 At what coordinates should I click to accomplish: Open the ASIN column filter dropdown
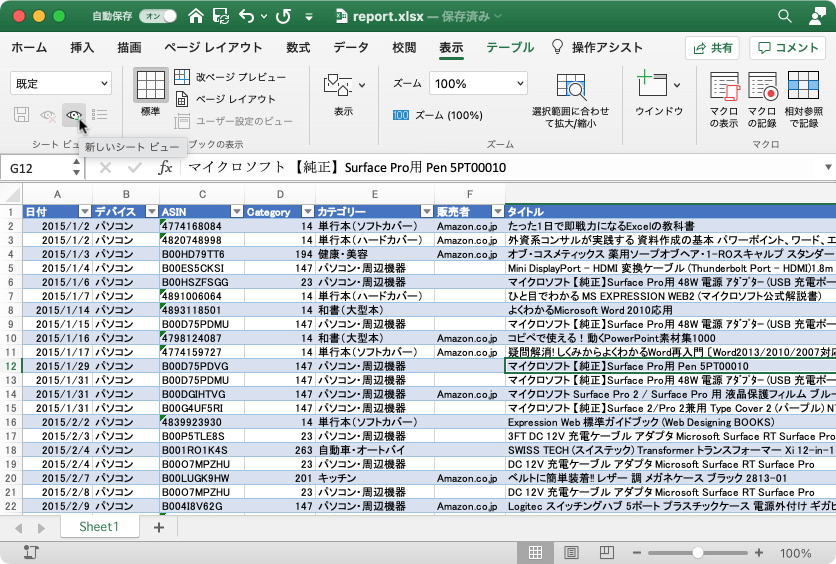[237, 212]
